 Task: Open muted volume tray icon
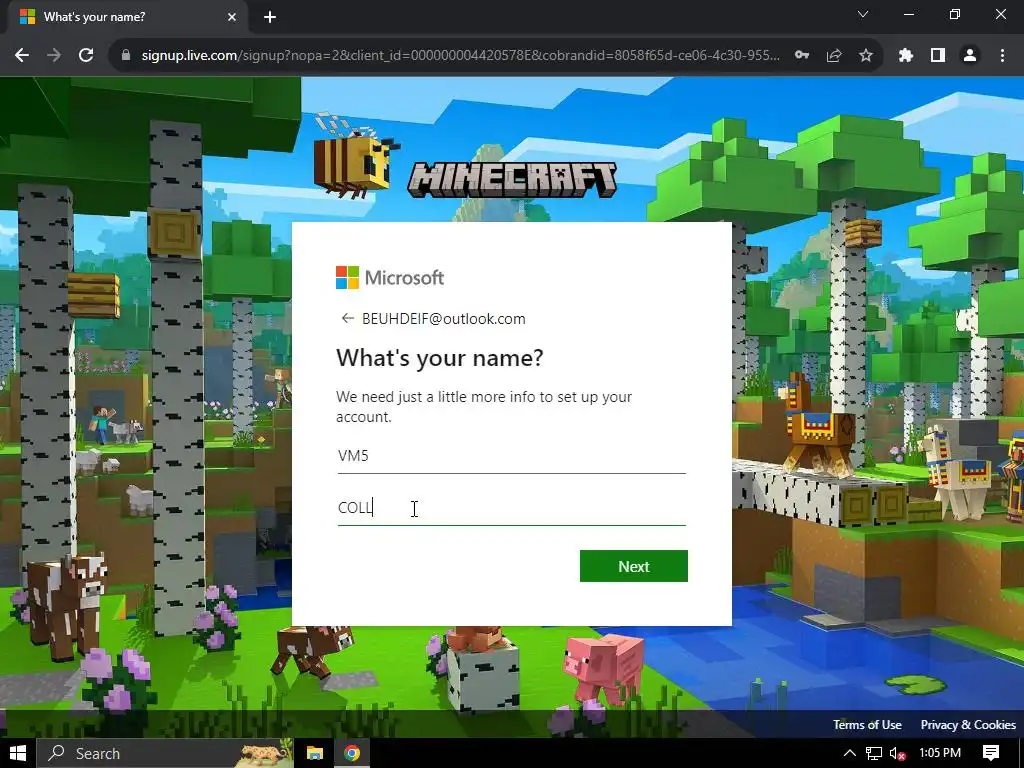tap(897, 754)
